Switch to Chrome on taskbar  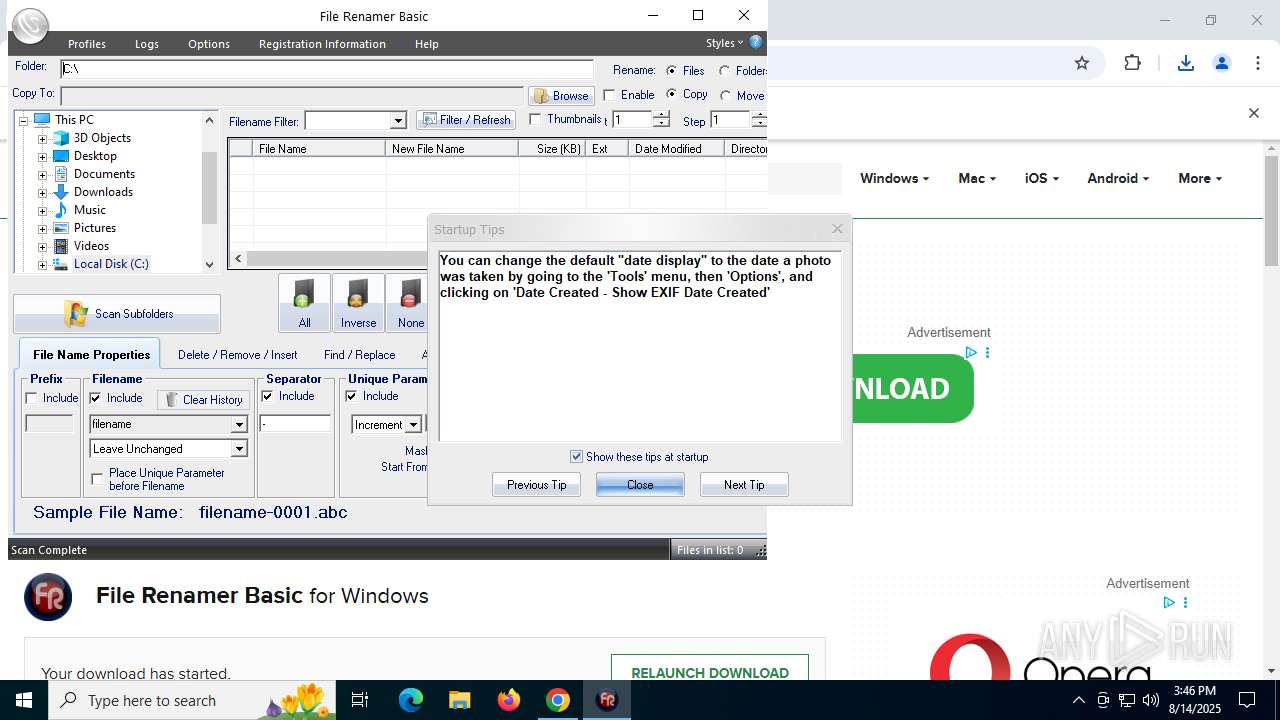(558, 700)
